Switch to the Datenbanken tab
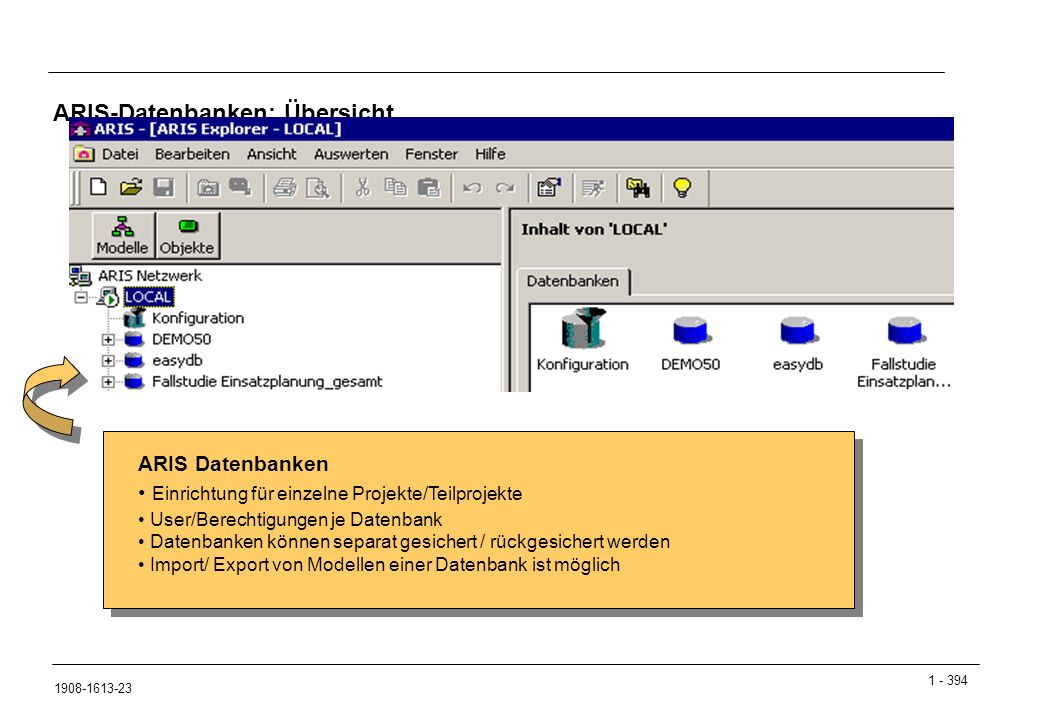Image resolution: width=1040 pixels, height=720 pixels. coord(573,281)
